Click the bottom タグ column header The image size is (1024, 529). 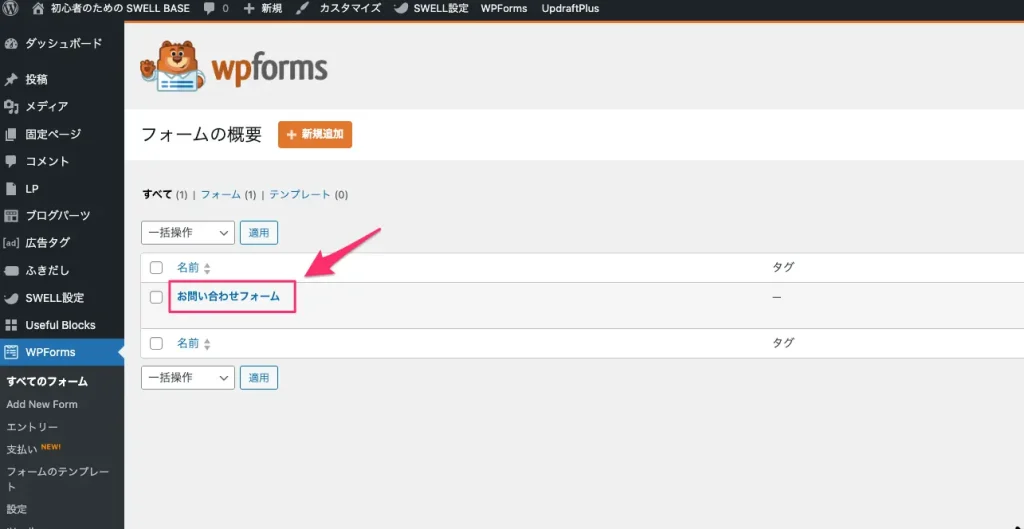pos(783,343)
